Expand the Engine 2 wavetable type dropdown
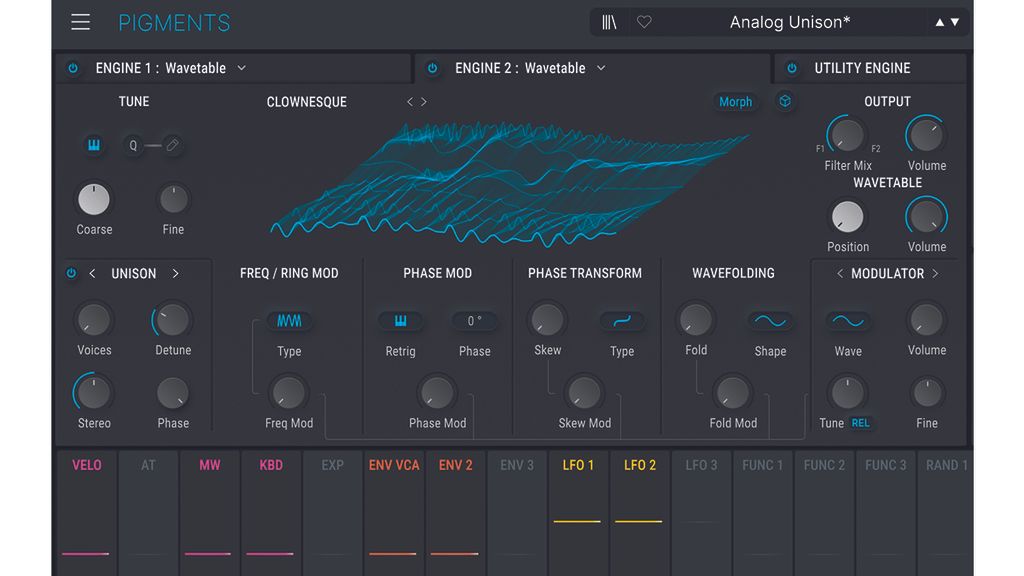The image size is (1024, 576). (x=600, y=68)
